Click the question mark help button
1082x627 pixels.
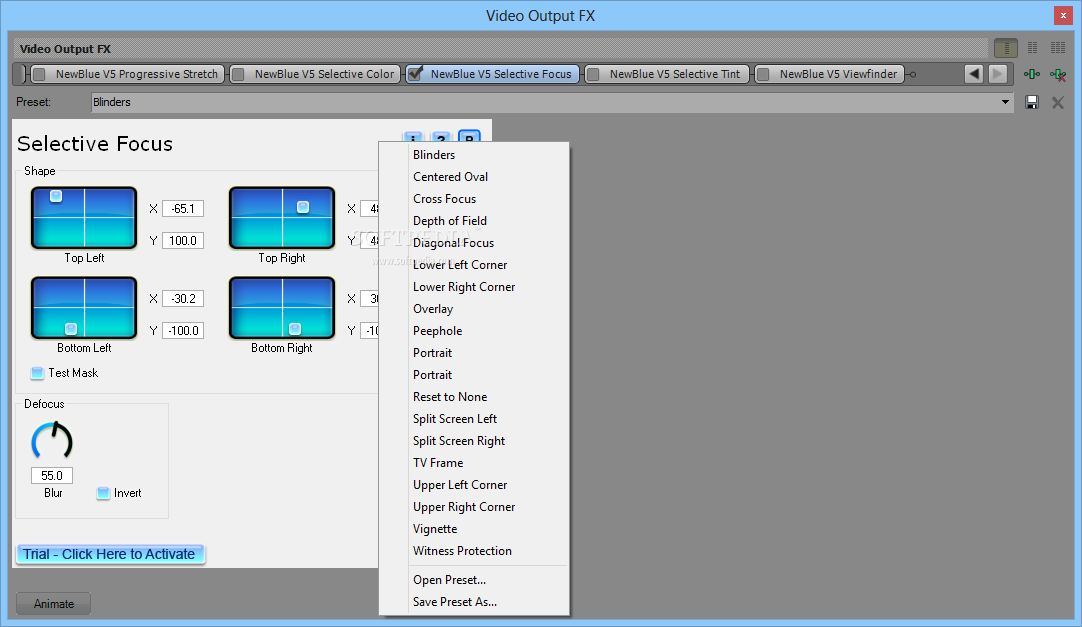(441, 137)
